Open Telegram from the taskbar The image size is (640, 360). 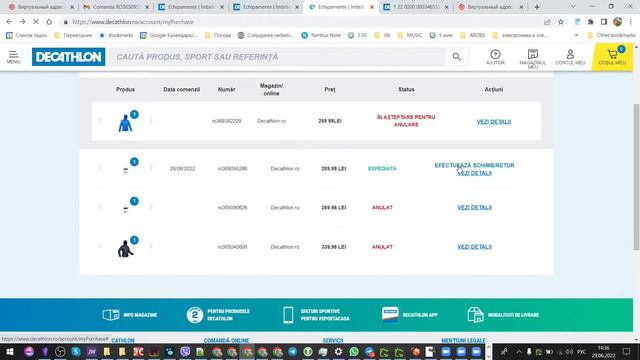[x=293, y=351]
